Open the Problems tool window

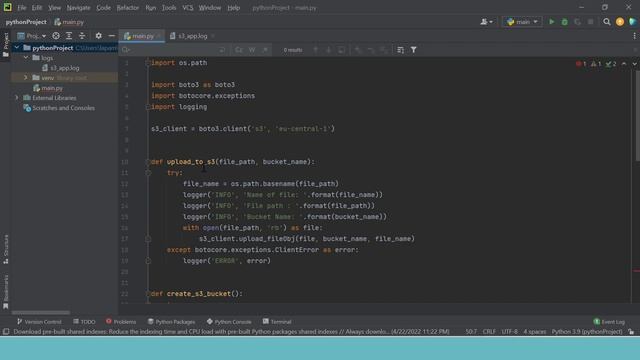pos(121,322)
